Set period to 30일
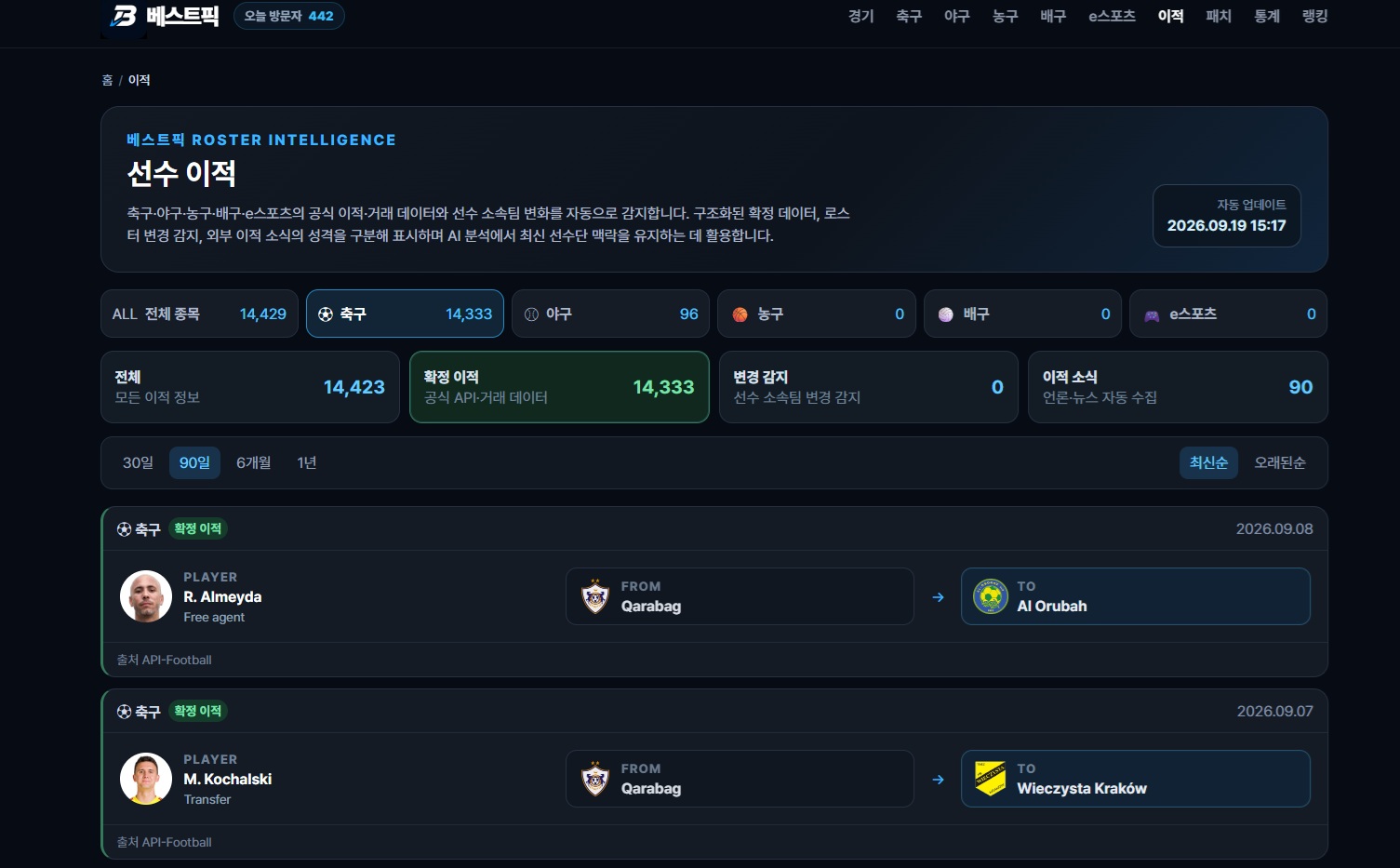Viewport: 1400px width, 868px height. tap(138, 462)
